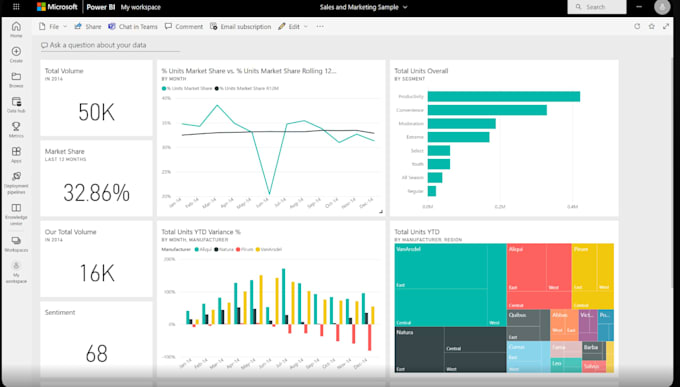The width and height of the screenshot is (680, 387).
Task: Open Email subscription
Action: click(x=240, y=26)
